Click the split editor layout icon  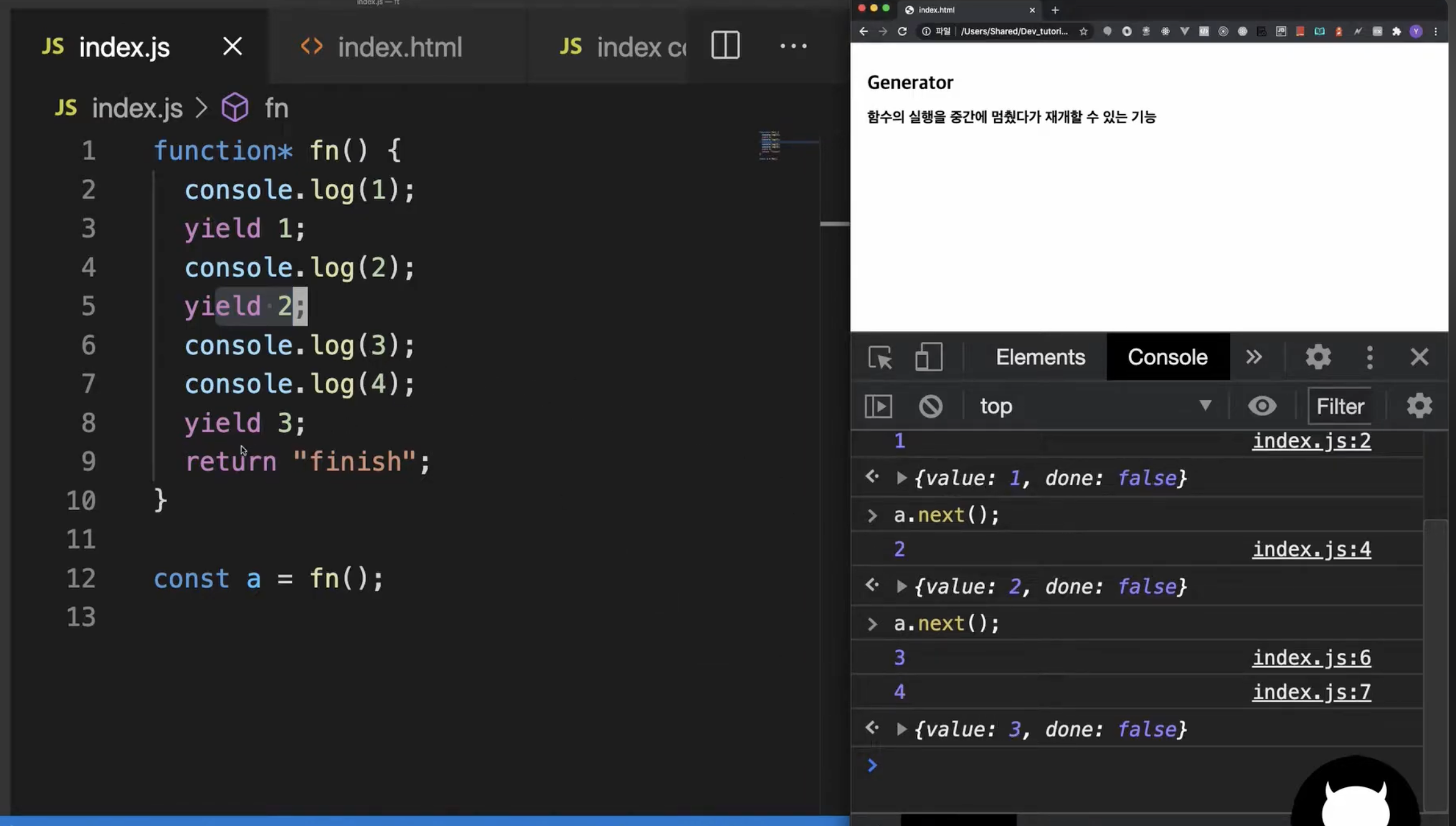(726, 45)
